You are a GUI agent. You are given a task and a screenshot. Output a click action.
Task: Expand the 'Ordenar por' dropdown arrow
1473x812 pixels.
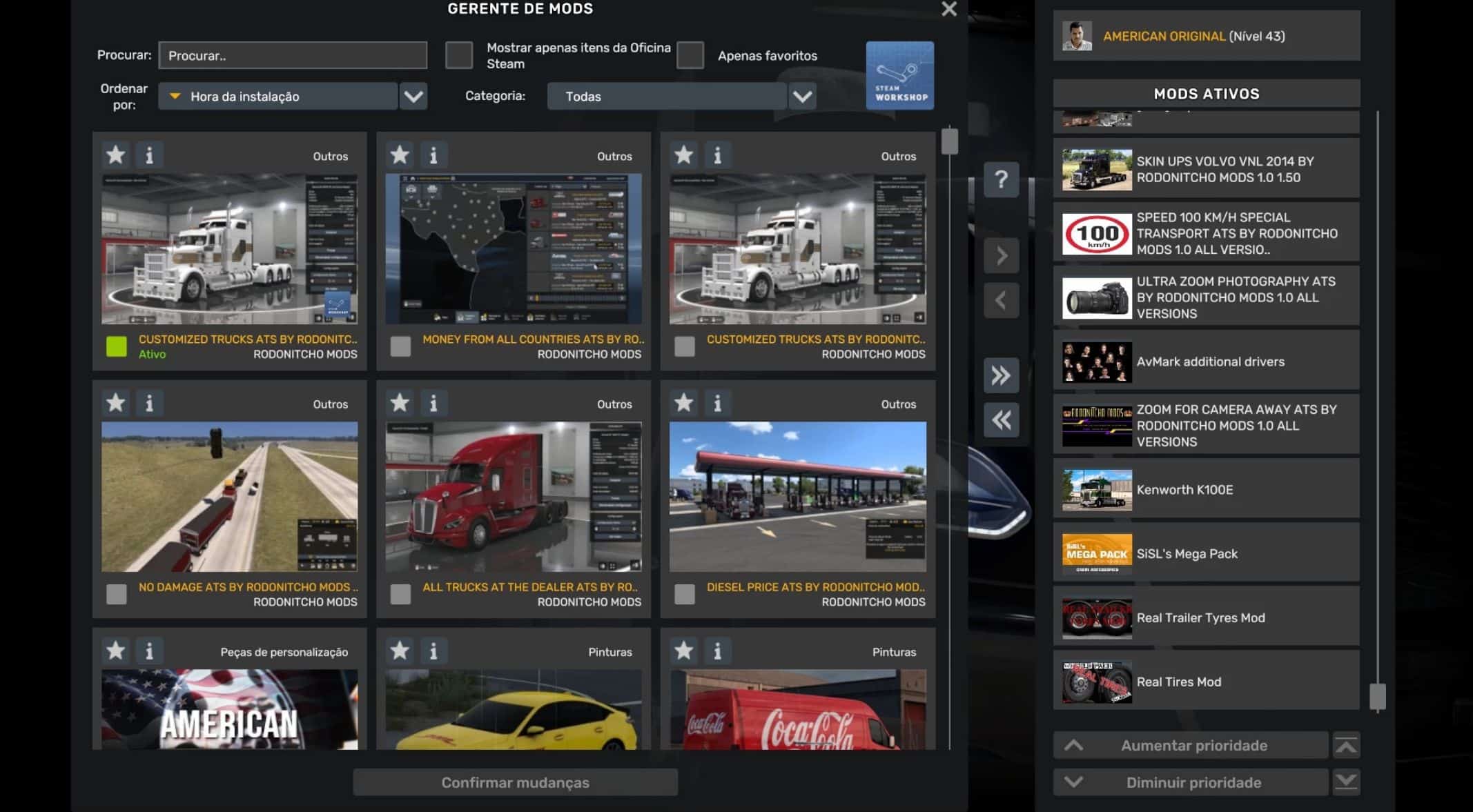[413, 97]
